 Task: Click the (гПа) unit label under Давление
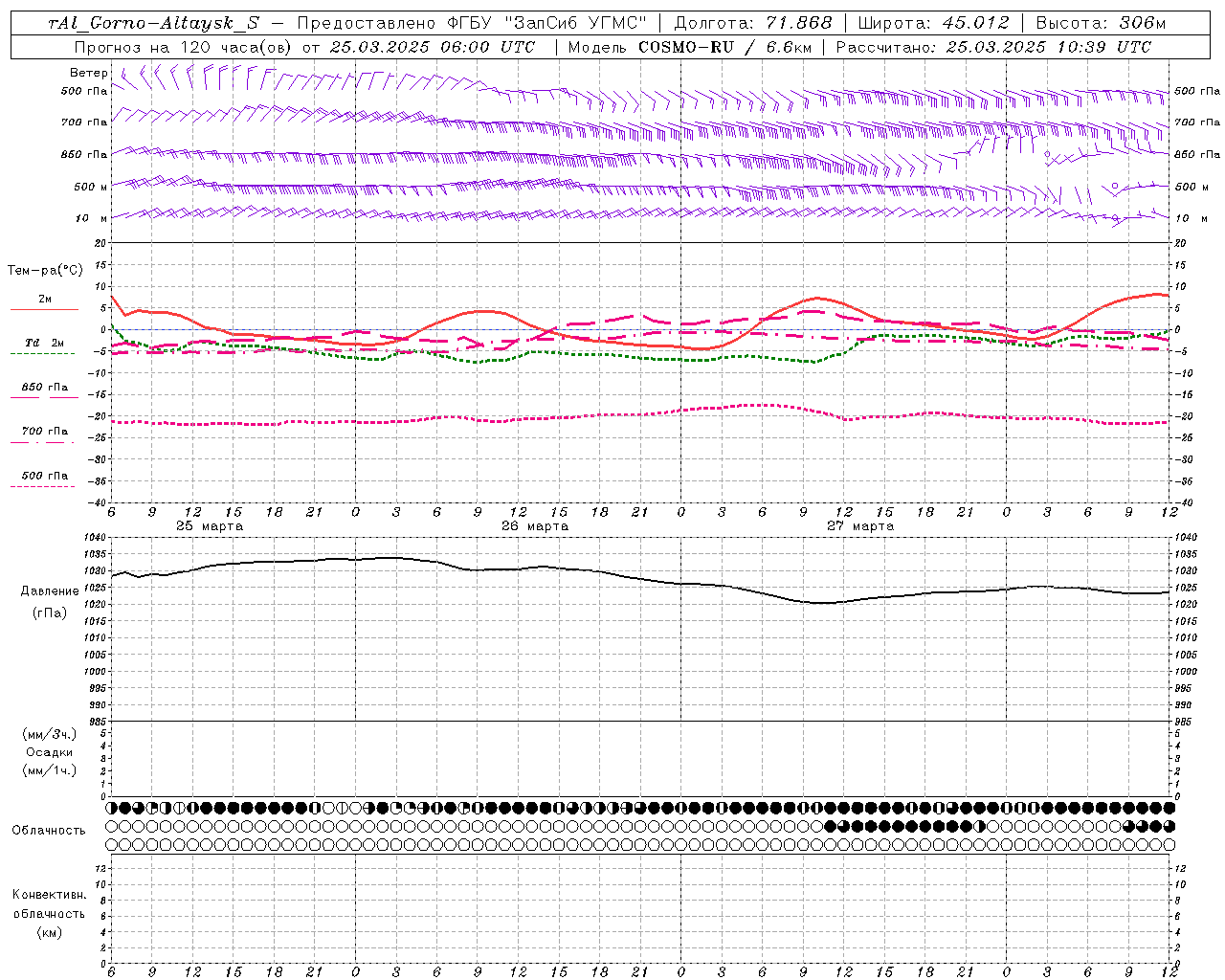point(50,612)
